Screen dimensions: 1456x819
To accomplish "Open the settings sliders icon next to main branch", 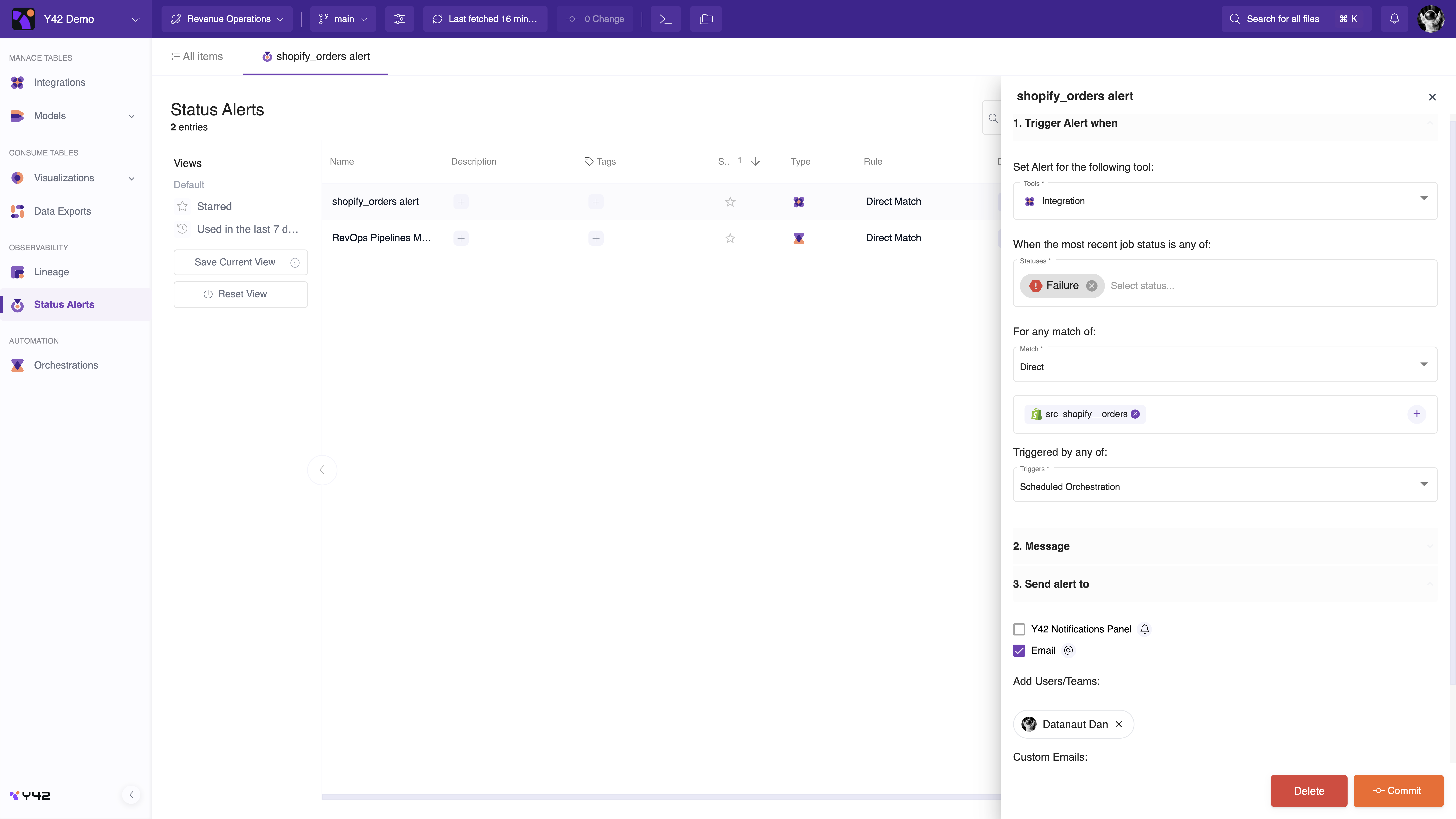I will pyautogui.click(x=400, y=19).
